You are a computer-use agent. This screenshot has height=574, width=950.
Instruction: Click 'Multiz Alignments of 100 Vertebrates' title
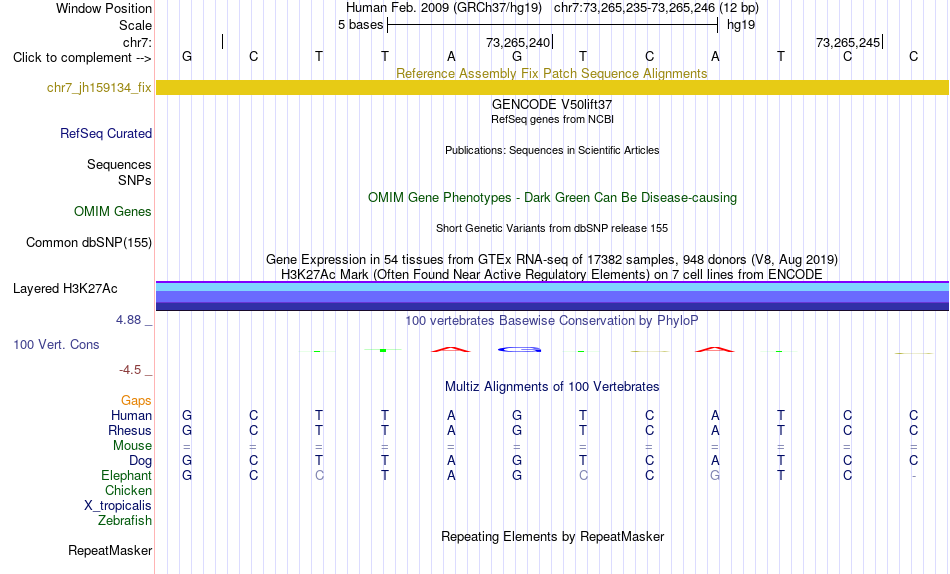pyautogui.click(x=552, y=387)
